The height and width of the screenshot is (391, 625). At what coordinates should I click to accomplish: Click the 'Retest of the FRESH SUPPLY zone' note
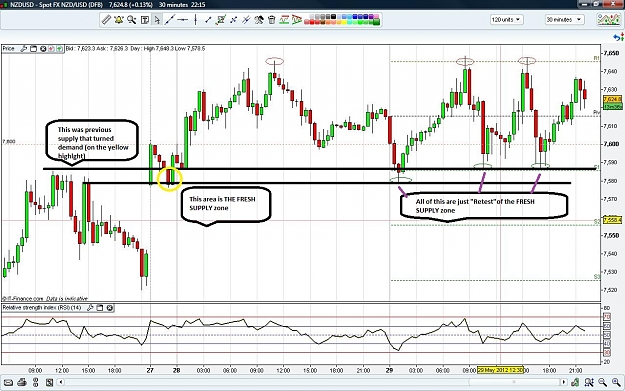click(x=483, y=206)
